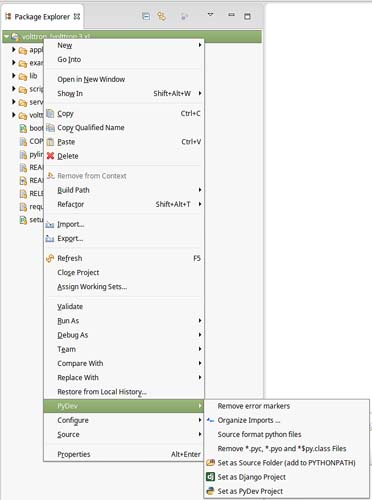
Task: Open the Team submenu
Action: click(x=124, y=349)
